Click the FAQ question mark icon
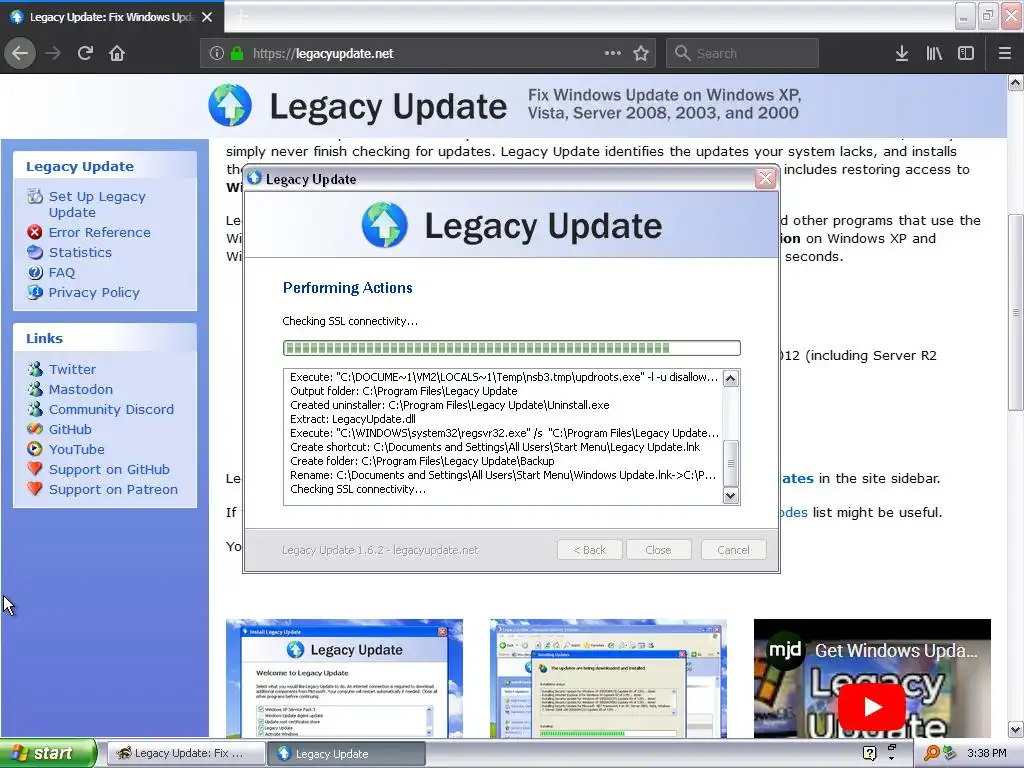Image resolution: width=1024 pixels, height=768 pixels. click(35, 272)
